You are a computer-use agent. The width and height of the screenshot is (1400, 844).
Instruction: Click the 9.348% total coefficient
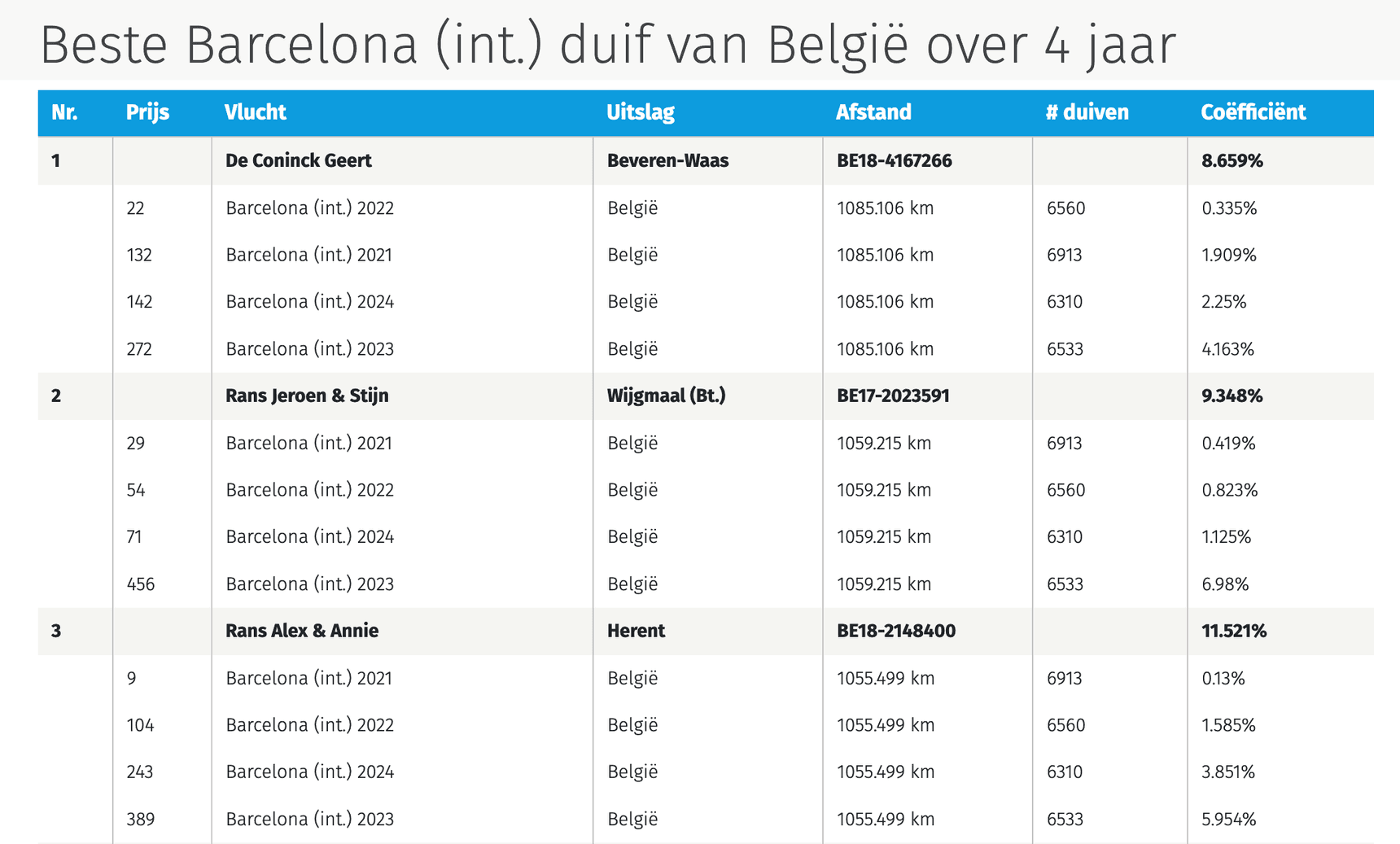1232,396
